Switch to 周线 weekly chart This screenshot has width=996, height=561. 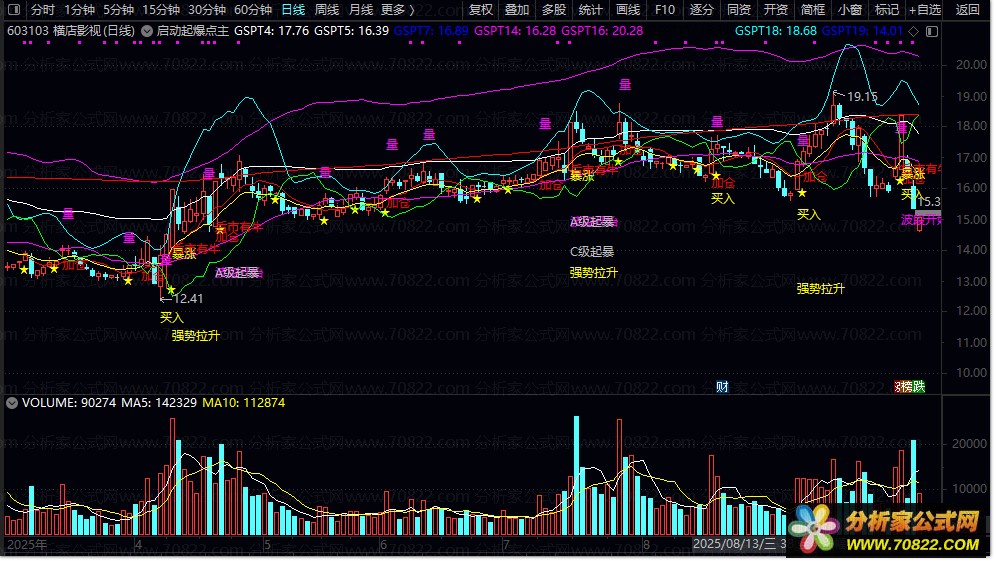click(326, 10)
